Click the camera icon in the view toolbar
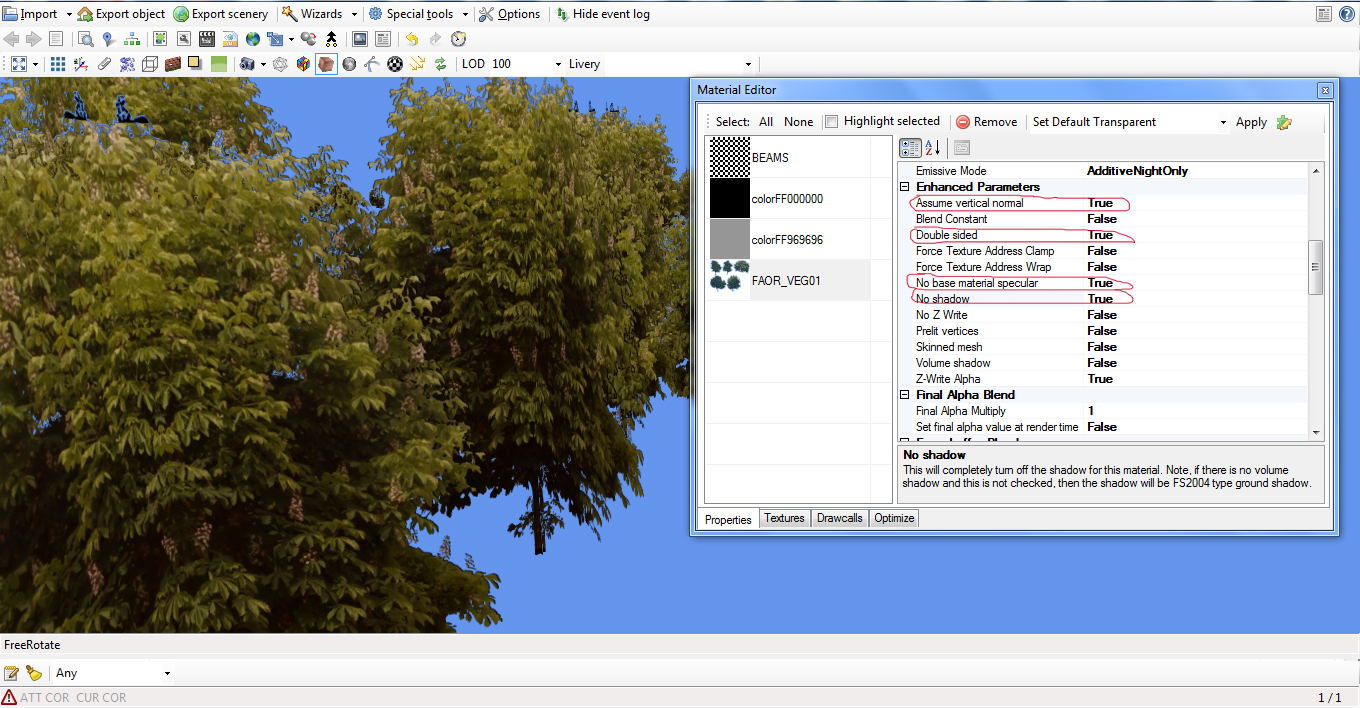The height and width of the screenshot is (708, 1360). coord(246,64)
